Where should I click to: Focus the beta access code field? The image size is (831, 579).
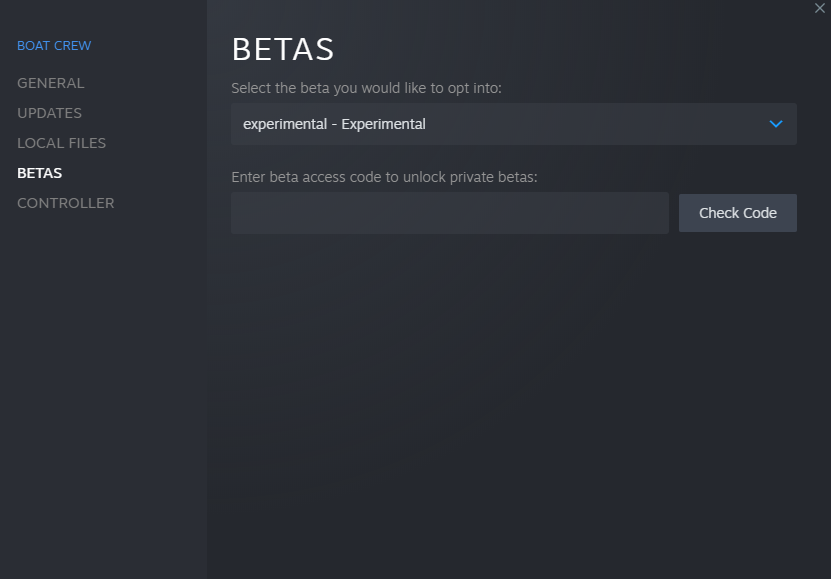point(449,213)
